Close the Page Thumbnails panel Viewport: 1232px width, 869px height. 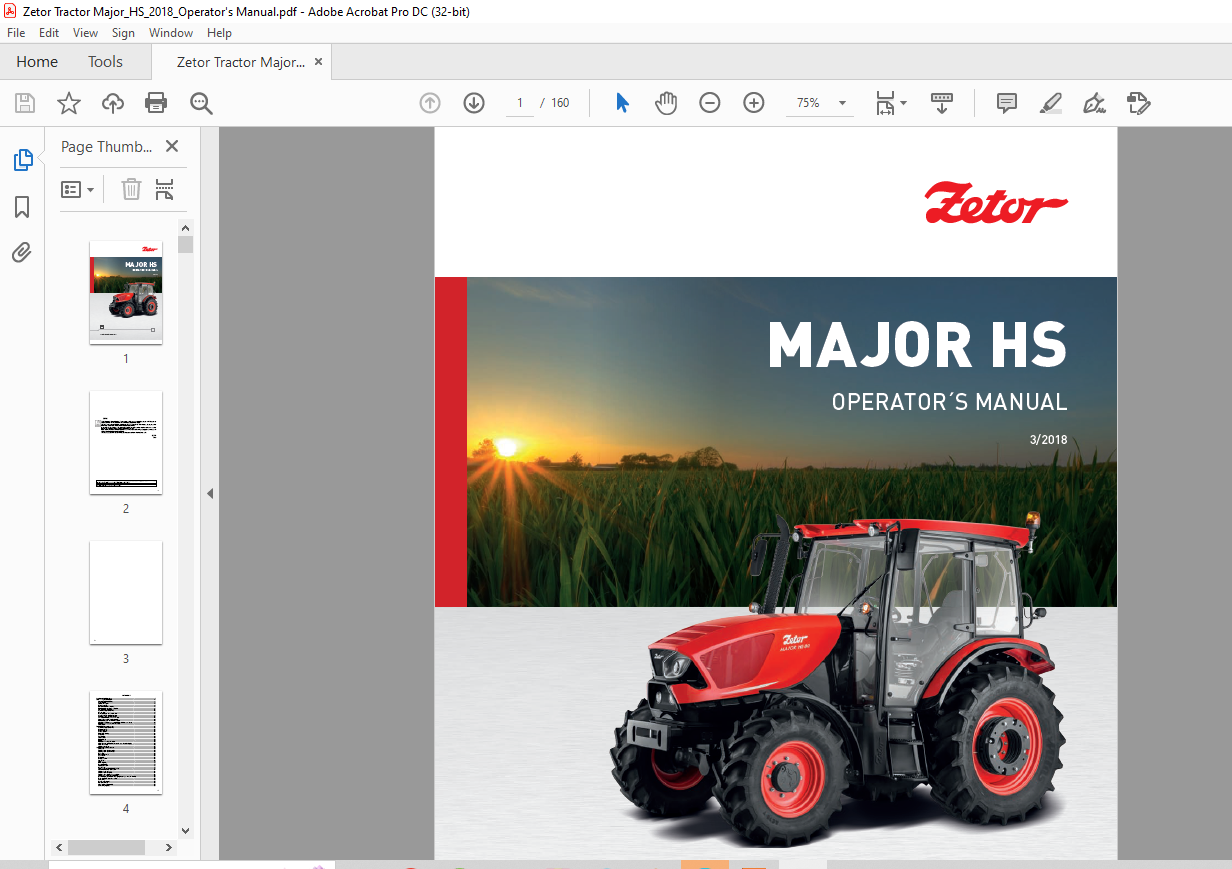(x=172, y=146)
